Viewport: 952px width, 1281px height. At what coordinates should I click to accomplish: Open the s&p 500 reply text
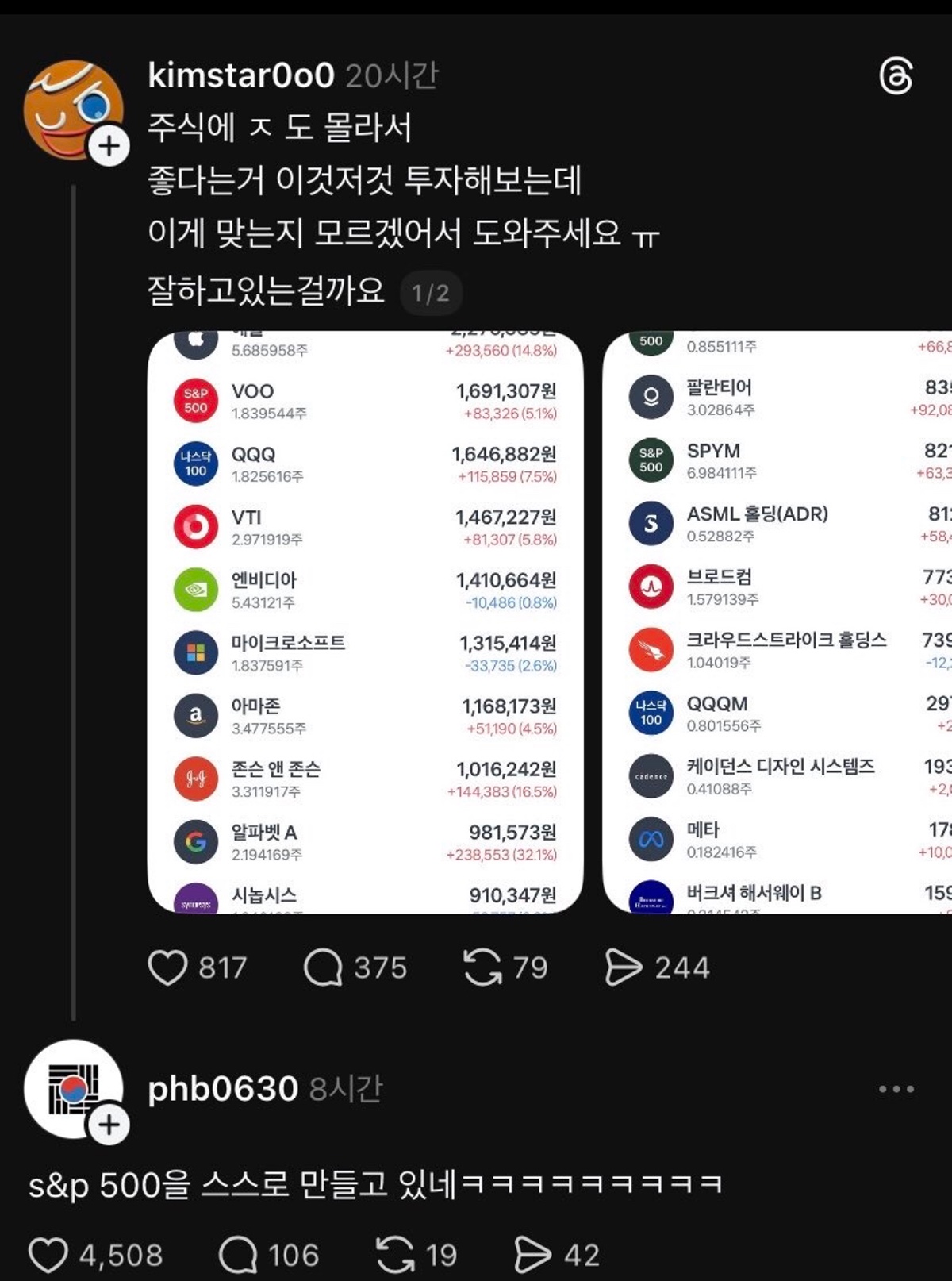(375, 1185)
